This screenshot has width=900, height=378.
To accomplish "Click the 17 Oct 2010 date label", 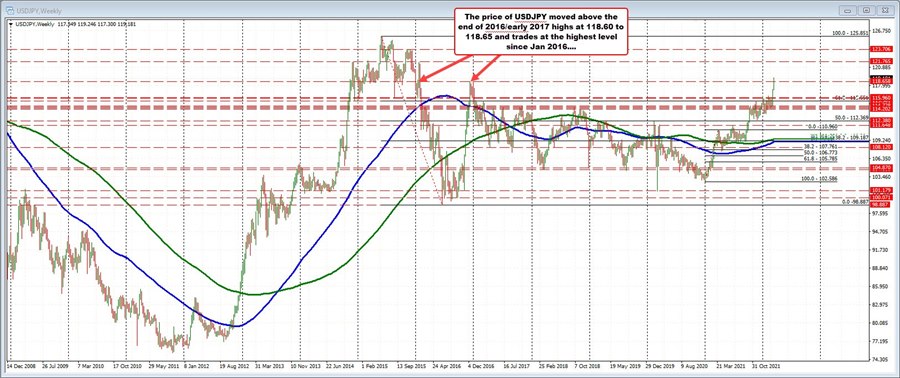I will 126,365.
